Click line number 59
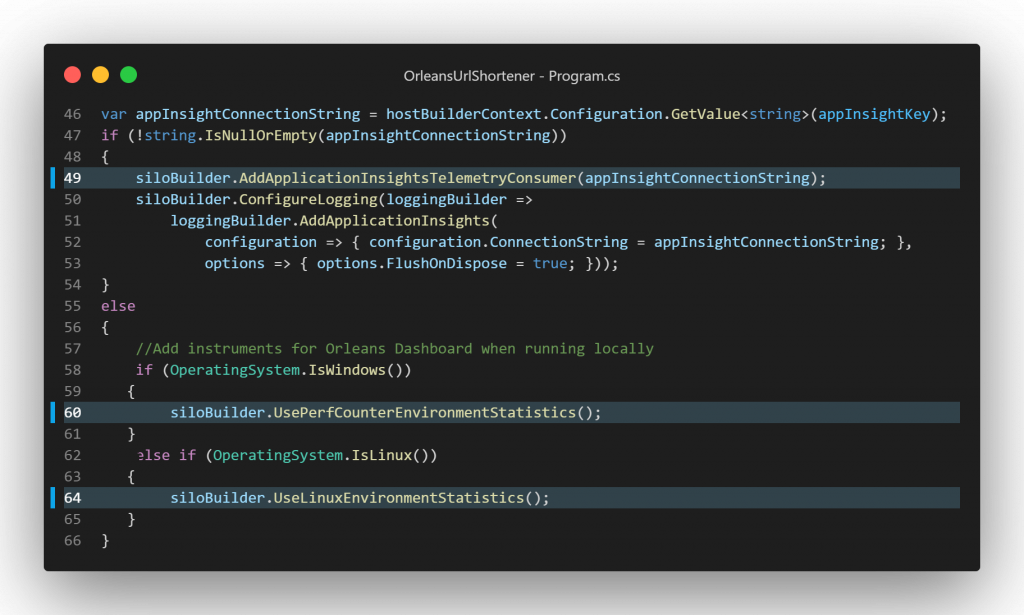This screenshot has width=1024, height=615. click(72, 392)
